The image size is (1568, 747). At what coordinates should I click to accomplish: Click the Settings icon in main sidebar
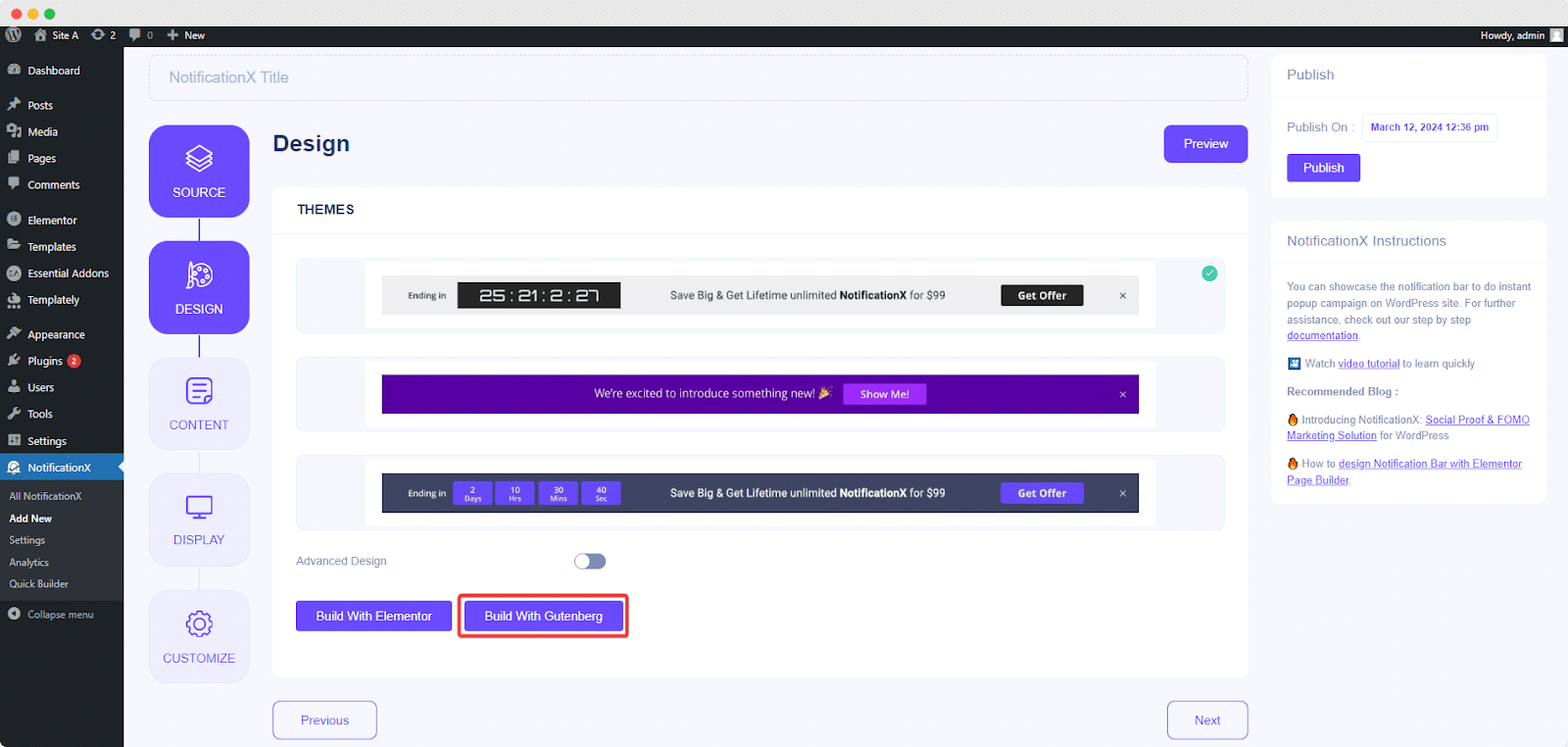14,441
